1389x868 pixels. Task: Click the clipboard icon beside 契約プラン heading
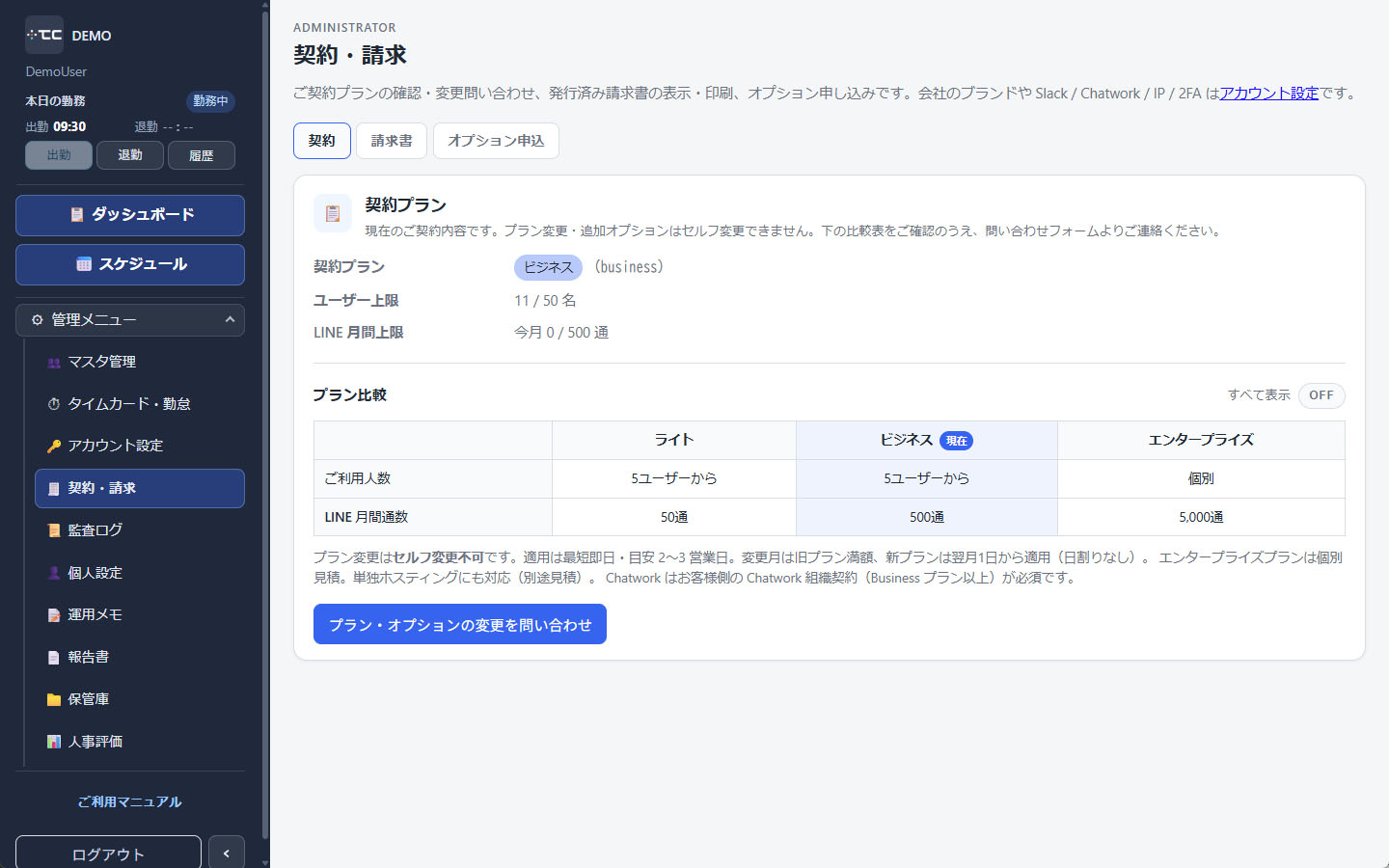tap(333, 214)
